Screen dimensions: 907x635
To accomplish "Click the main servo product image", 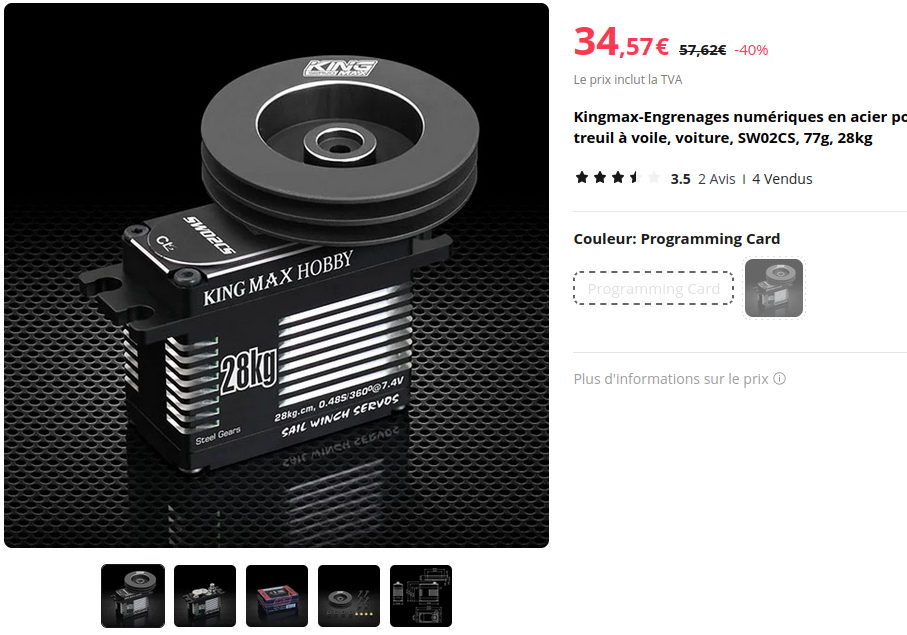I will (276, 275).
